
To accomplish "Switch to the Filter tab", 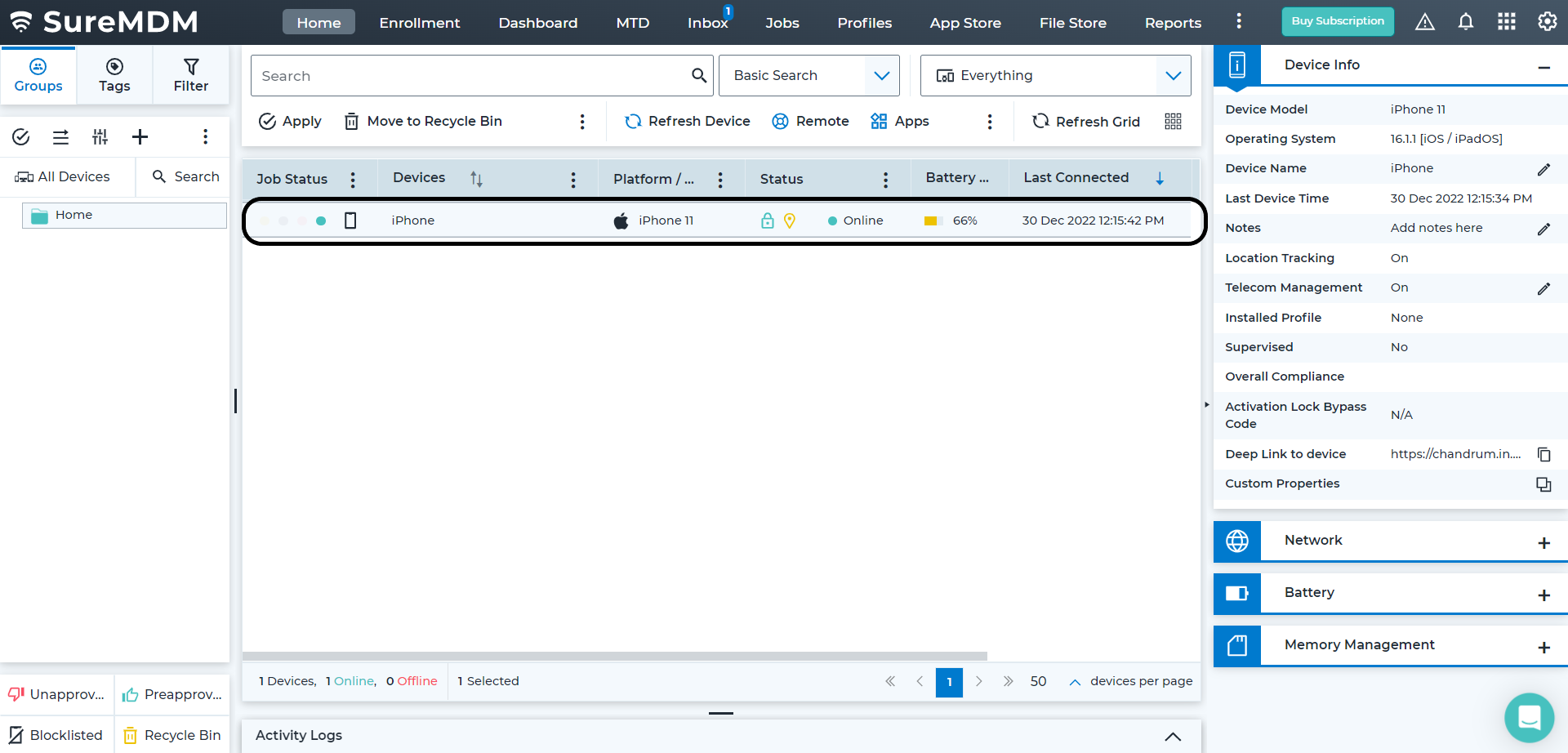I will tap(191, 75).
